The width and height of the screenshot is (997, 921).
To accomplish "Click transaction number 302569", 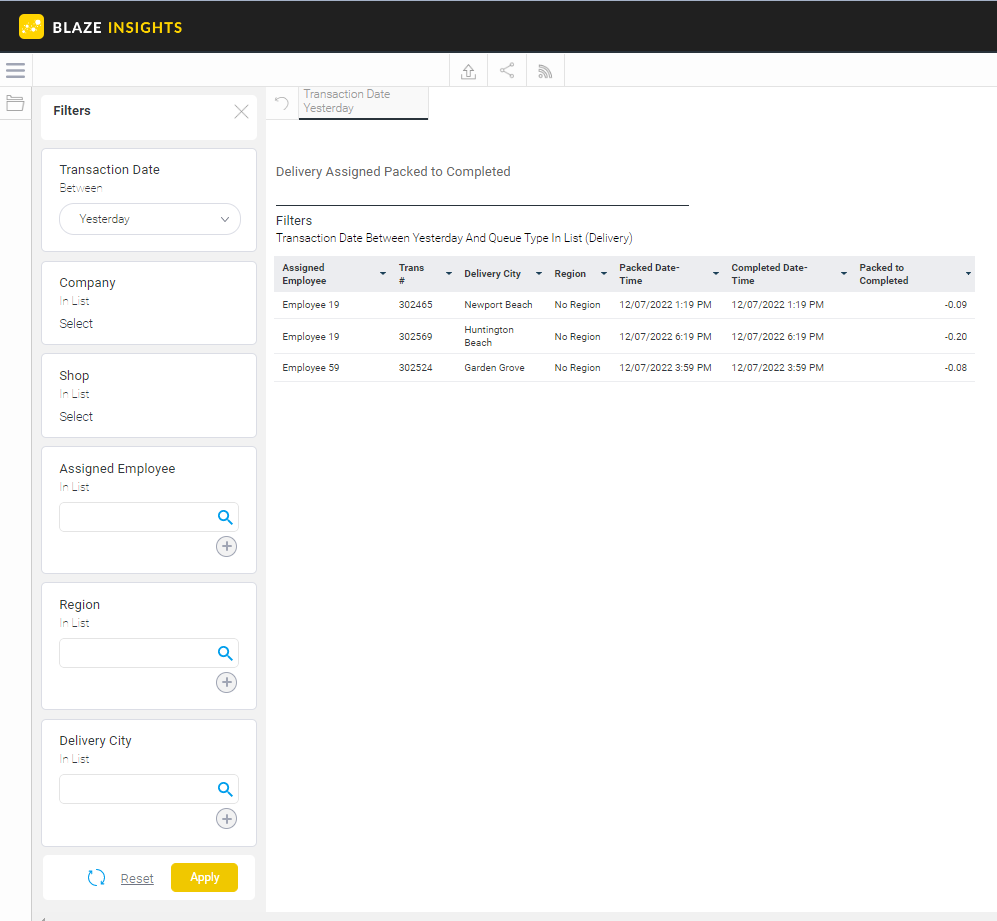I will [x=415, y=336].
